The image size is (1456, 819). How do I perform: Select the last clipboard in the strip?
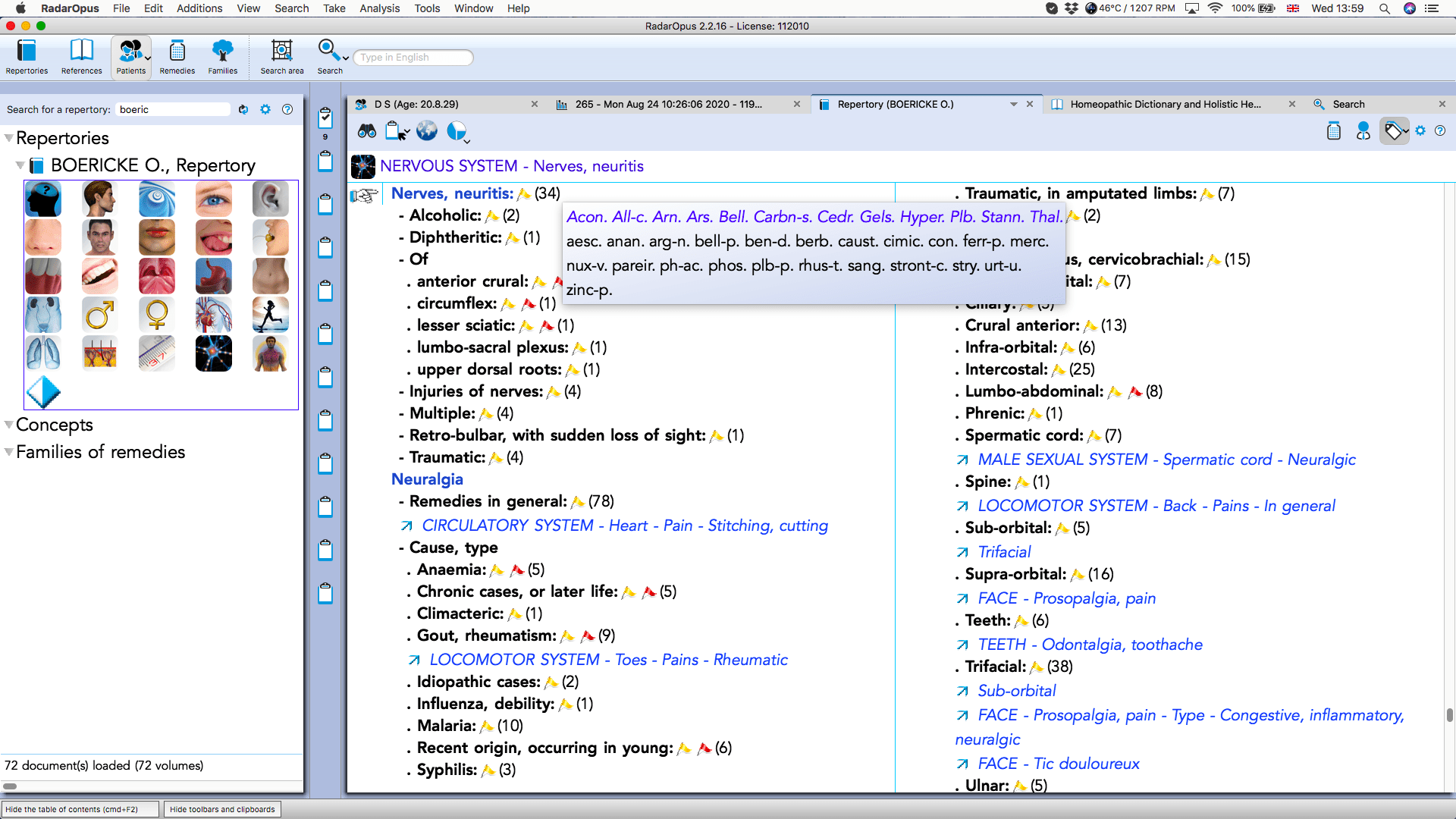325,593
